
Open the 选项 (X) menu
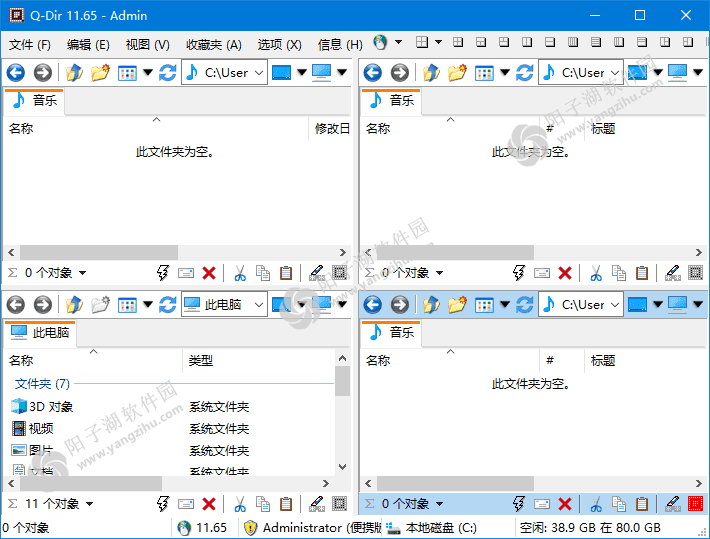coord(279,44)
